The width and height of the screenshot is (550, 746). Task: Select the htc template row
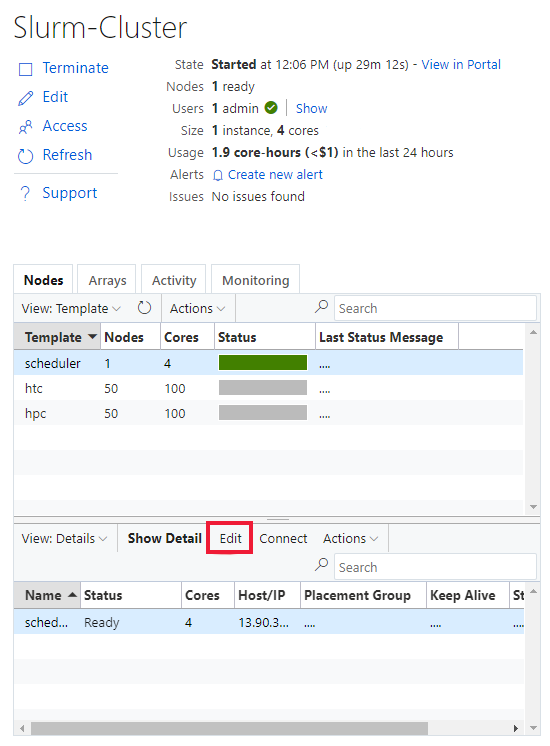(x=268, y=388)
